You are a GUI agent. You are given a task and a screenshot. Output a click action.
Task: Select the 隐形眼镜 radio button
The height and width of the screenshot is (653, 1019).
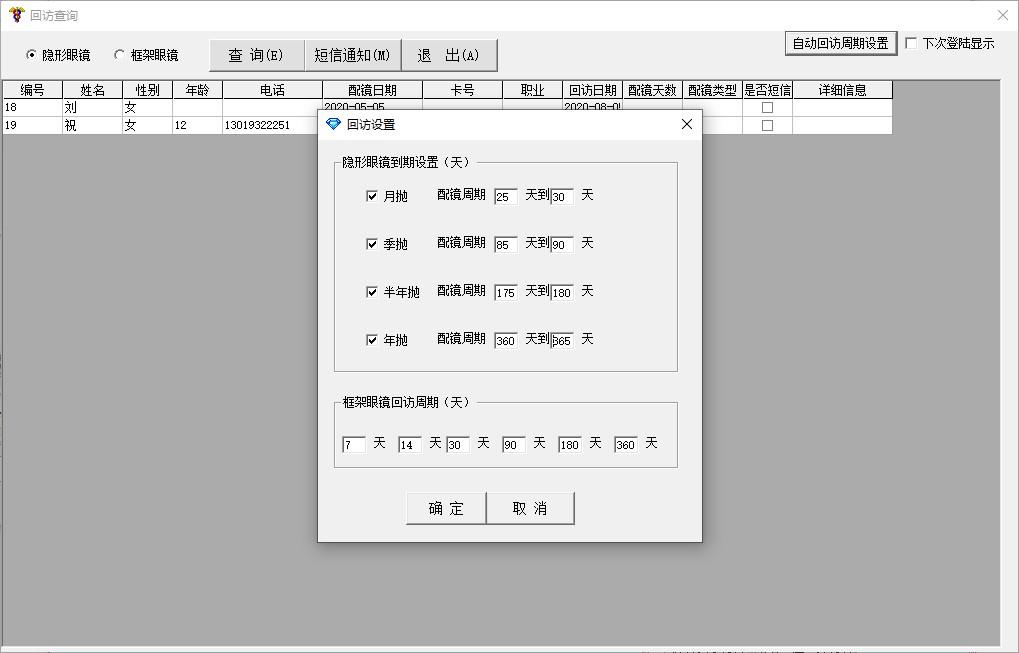click(31, 55)
